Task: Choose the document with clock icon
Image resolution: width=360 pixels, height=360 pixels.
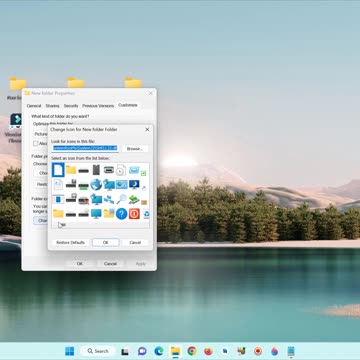Action: 121,170
